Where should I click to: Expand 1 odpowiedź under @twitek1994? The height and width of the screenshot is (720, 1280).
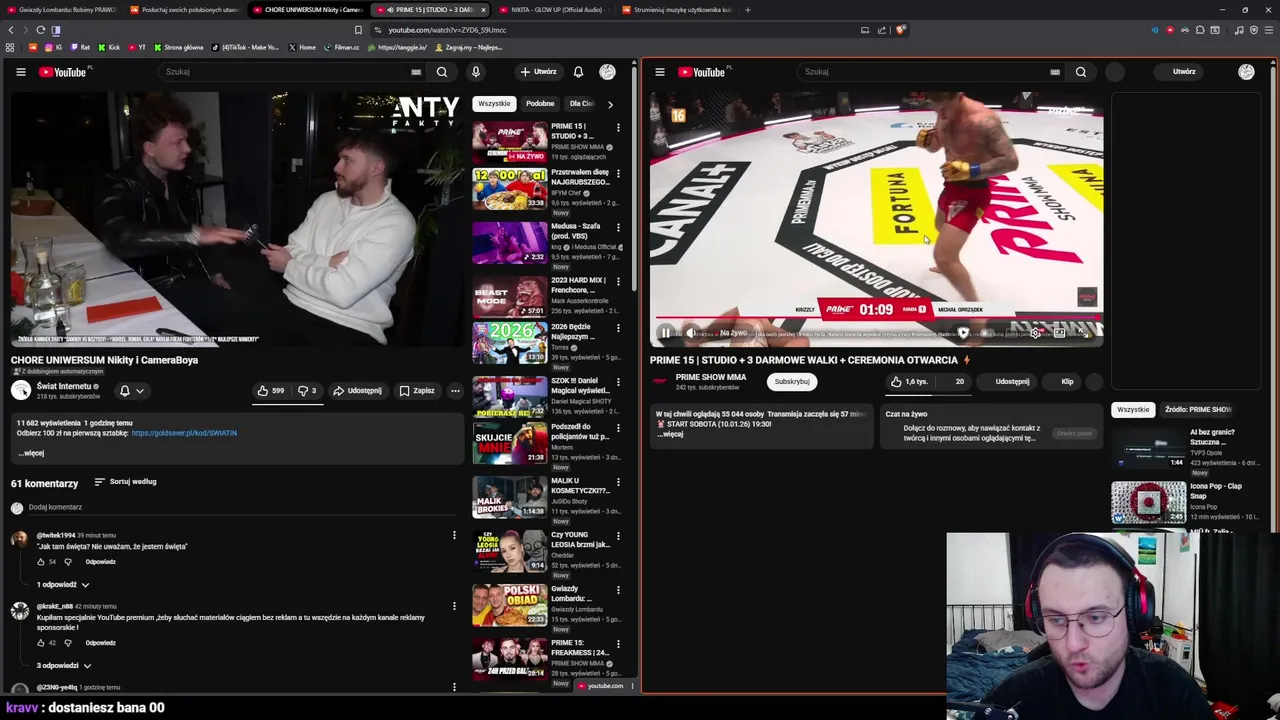coord(63,585)
